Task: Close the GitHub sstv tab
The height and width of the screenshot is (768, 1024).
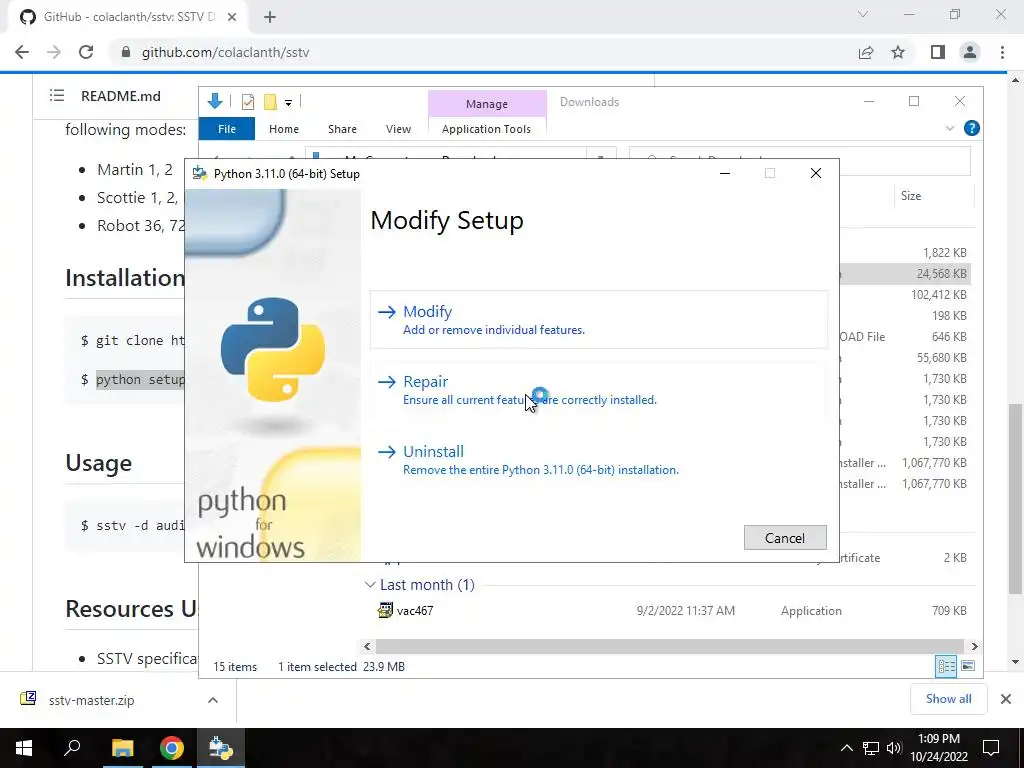Action: (x=232, y=17)
